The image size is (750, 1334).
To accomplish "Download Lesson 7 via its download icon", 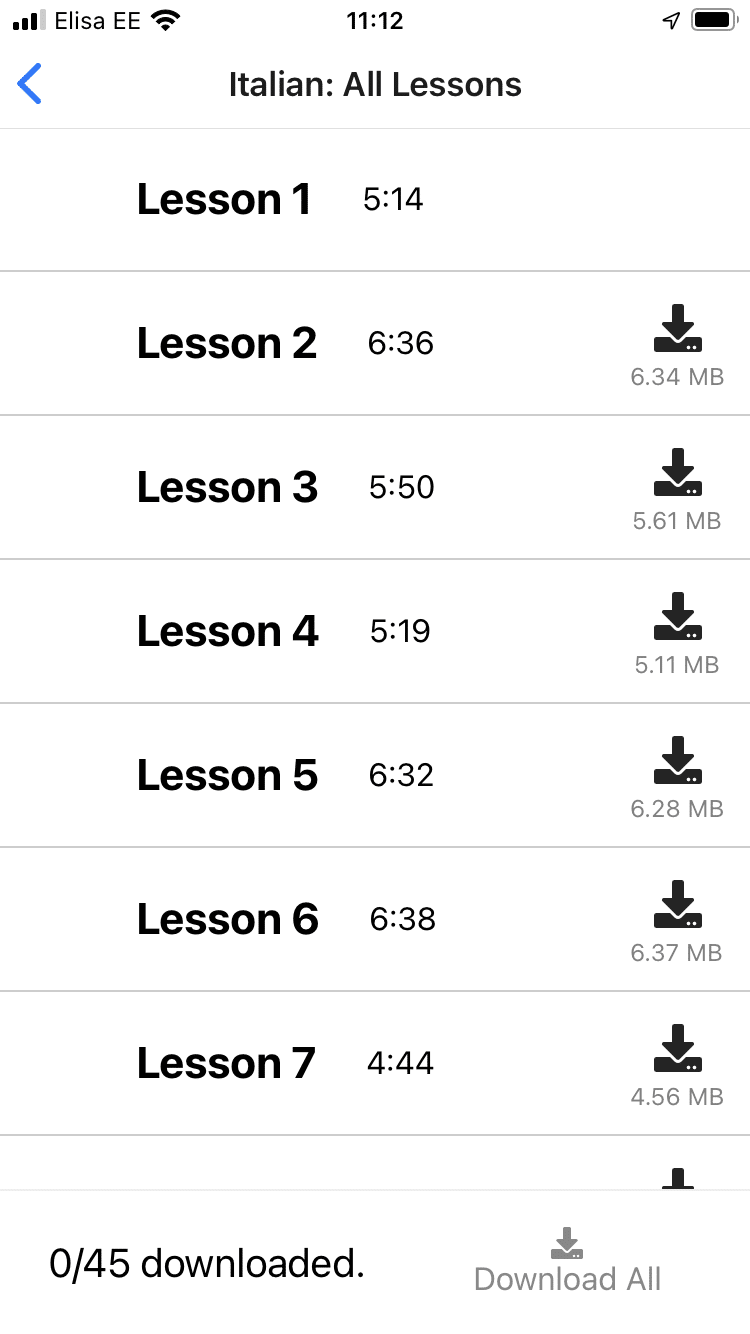I will point(678,1049).
